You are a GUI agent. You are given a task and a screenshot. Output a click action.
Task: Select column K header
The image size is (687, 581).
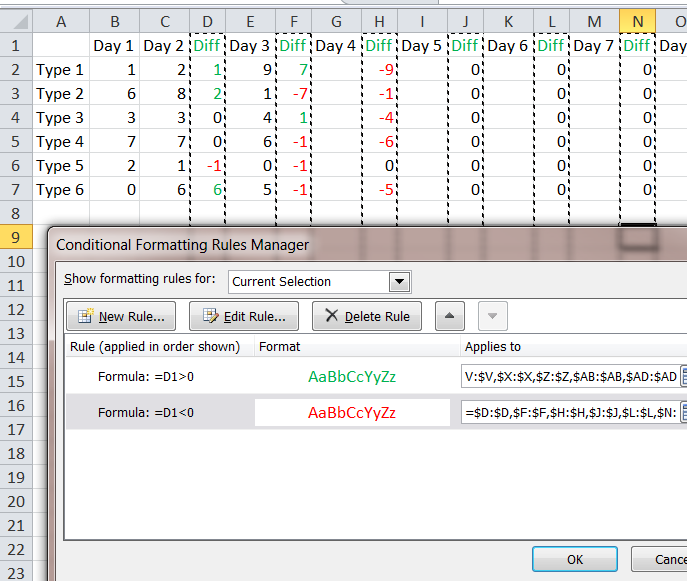508,21
